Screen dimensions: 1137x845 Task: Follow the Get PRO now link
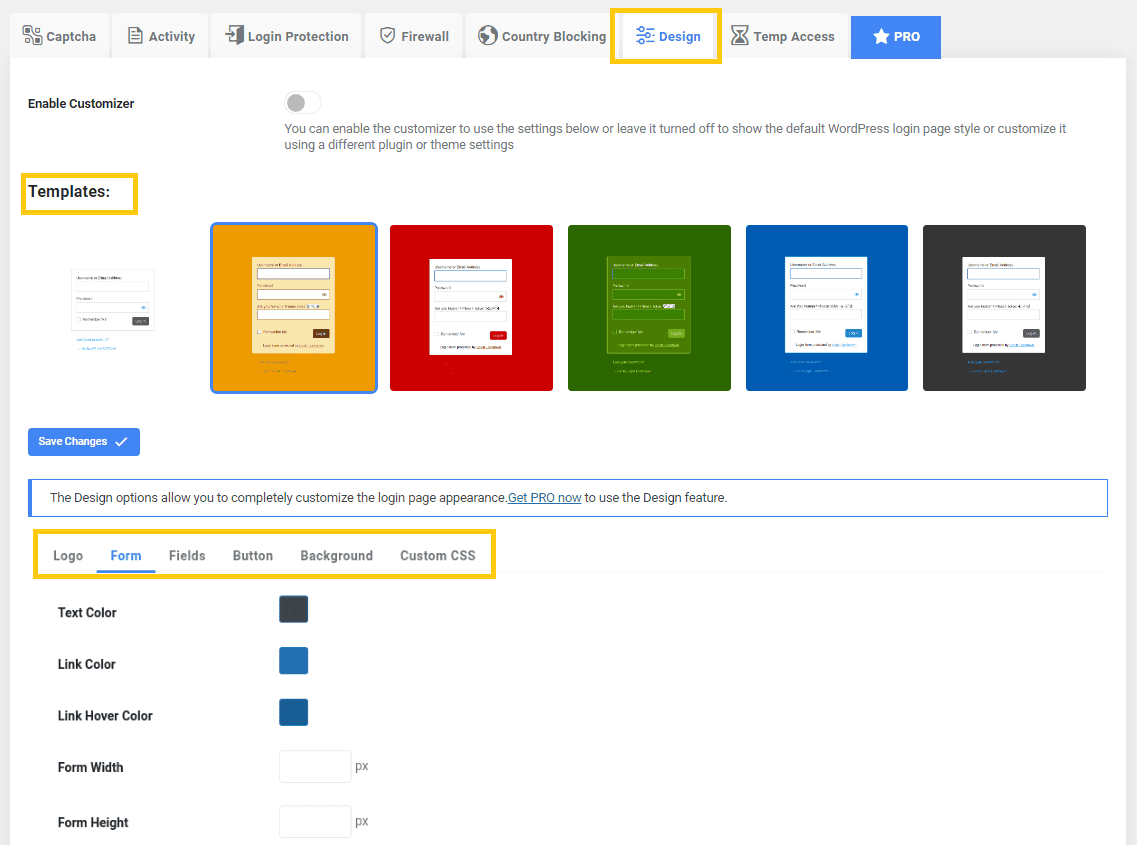coord(544,497)
